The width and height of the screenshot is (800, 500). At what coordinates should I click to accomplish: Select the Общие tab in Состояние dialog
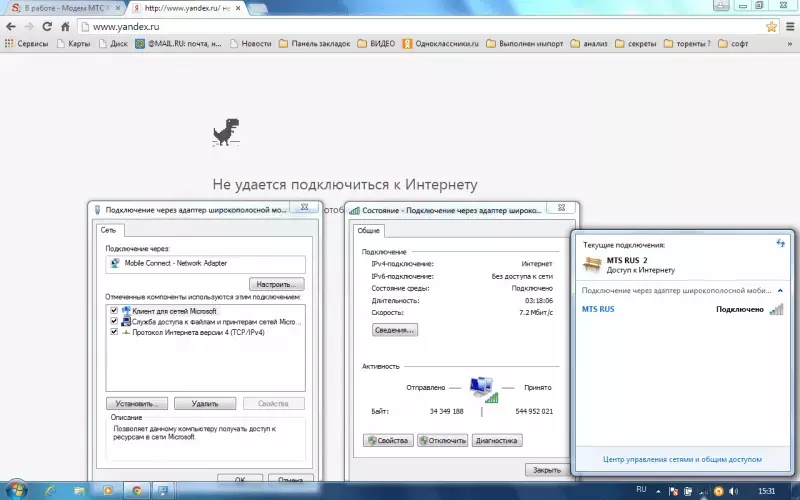pyautogui.click(x=368, y=231)
